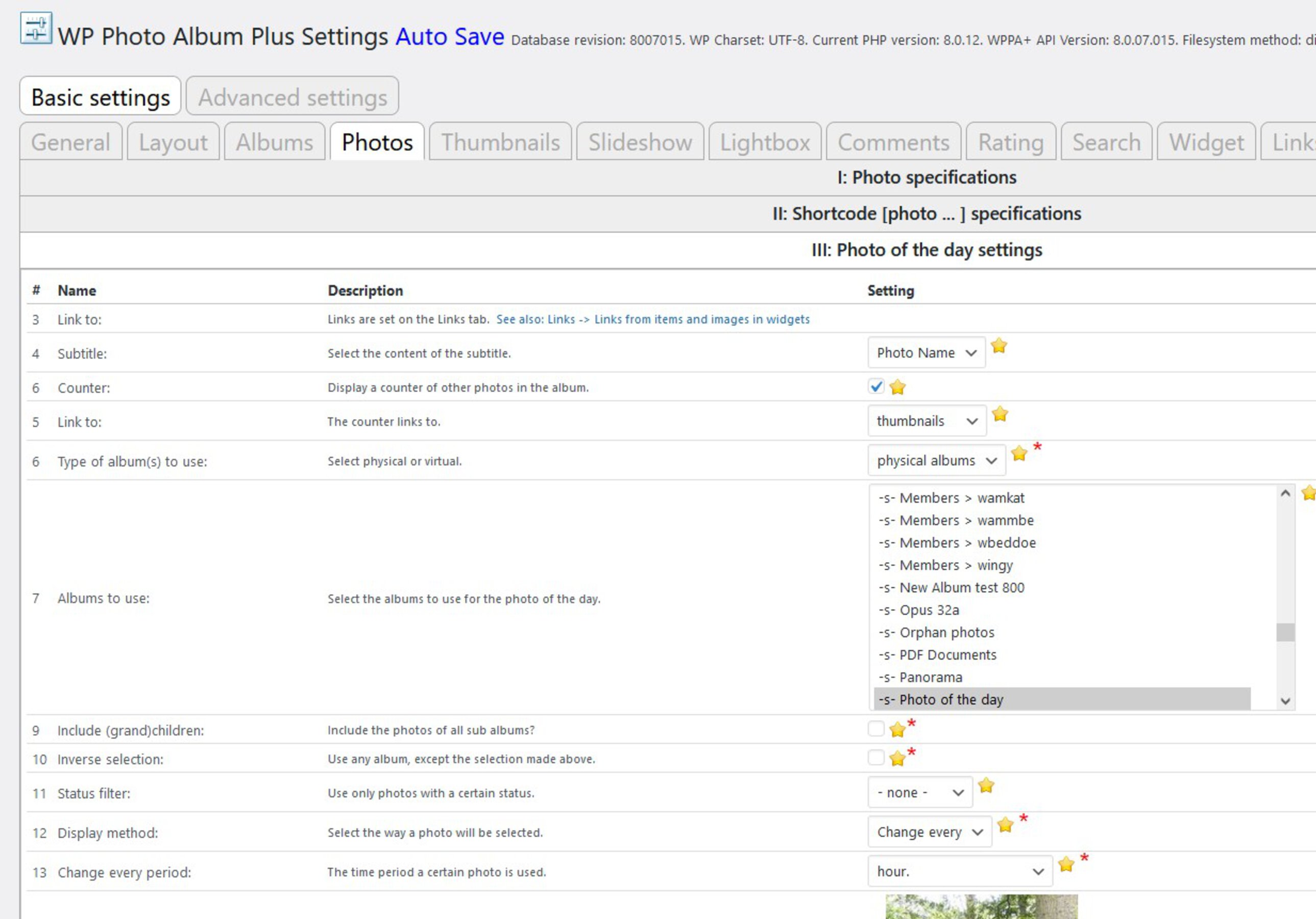Switch to Advanced settings tab
Viewport: 1316px width, 919px height.
pyautogui.click(x=293, y=97)
